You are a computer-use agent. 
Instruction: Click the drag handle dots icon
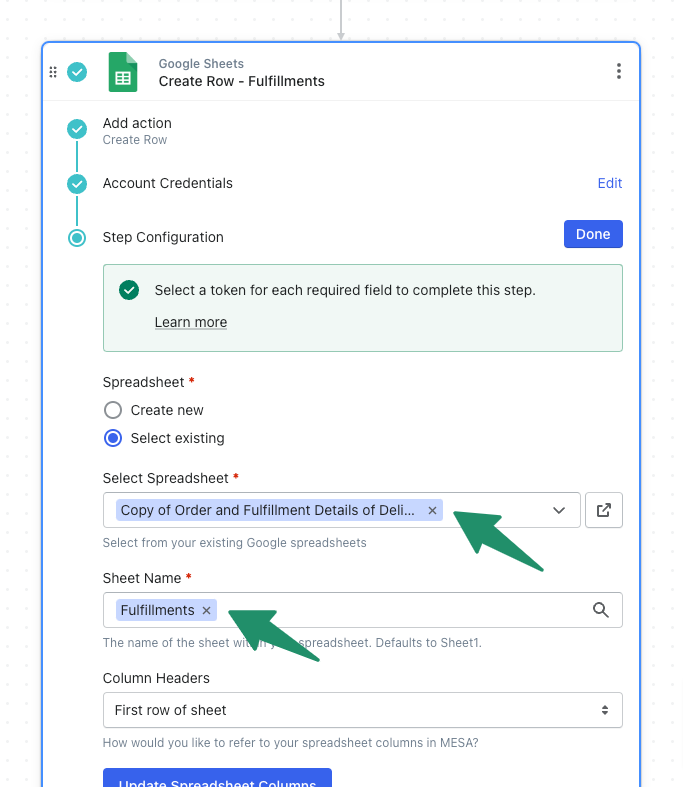pyautogui.click(x=53, y=72)
